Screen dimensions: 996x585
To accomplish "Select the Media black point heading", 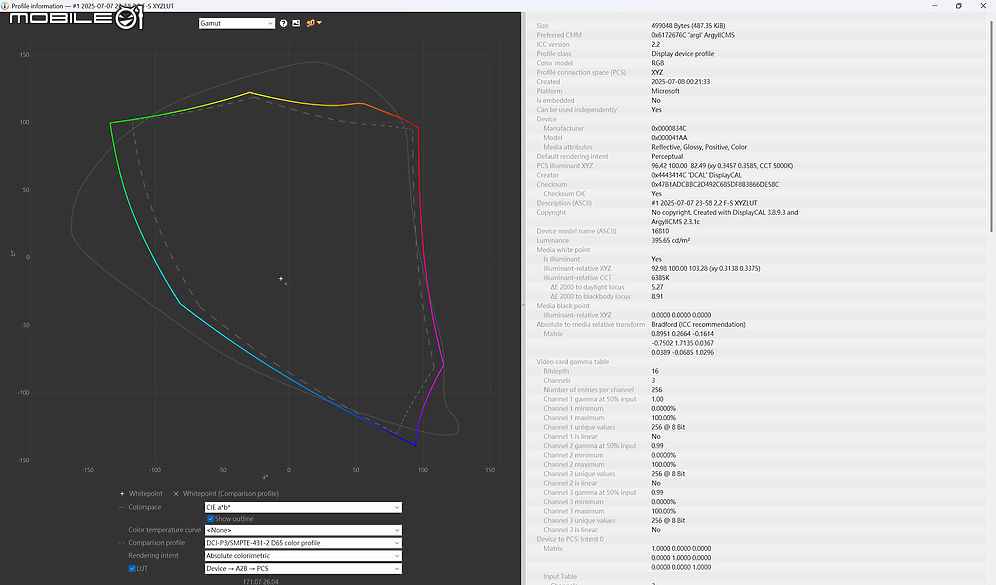I will (x=563, y=306).
